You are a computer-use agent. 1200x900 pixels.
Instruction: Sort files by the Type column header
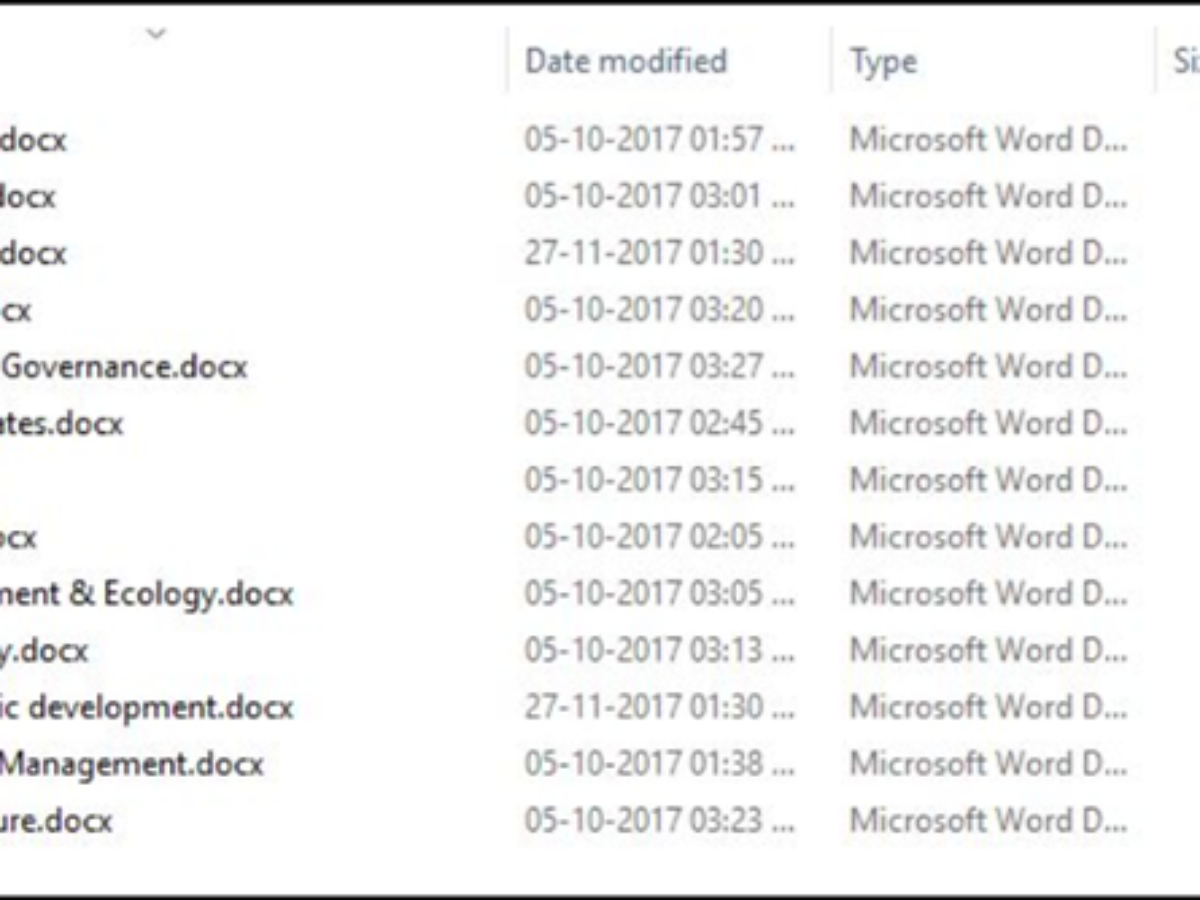[883, 62]
